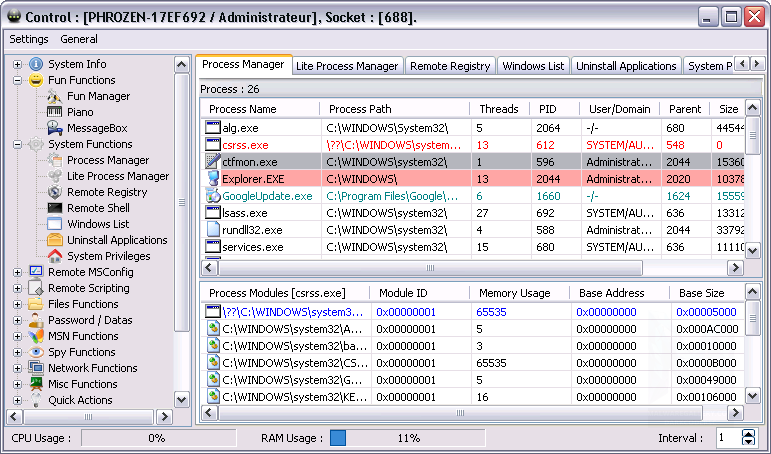Open System Privileges house icon

tap(56, 256)
